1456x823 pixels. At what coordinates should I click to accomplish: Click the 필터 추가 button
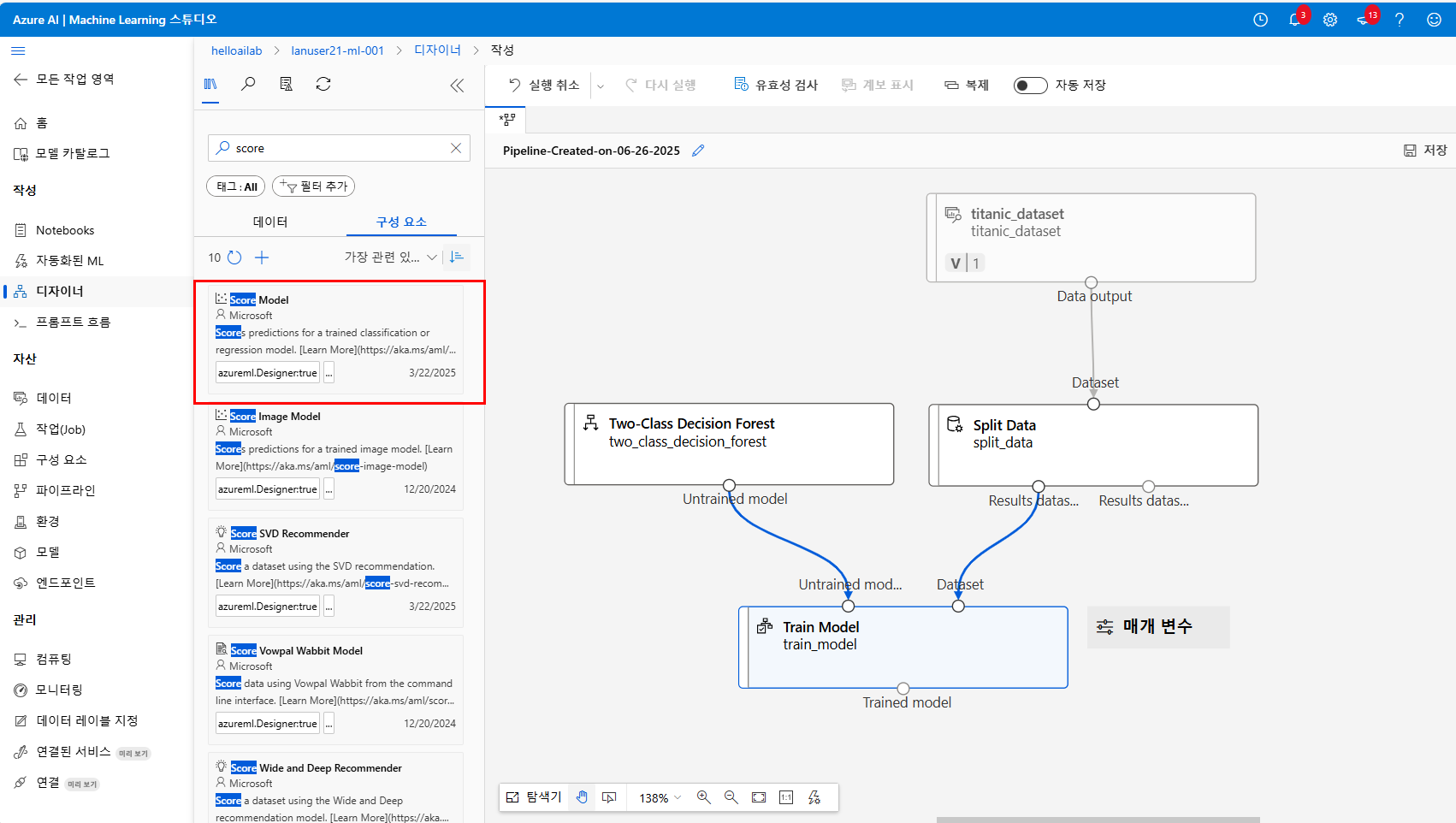click(313, 186)
